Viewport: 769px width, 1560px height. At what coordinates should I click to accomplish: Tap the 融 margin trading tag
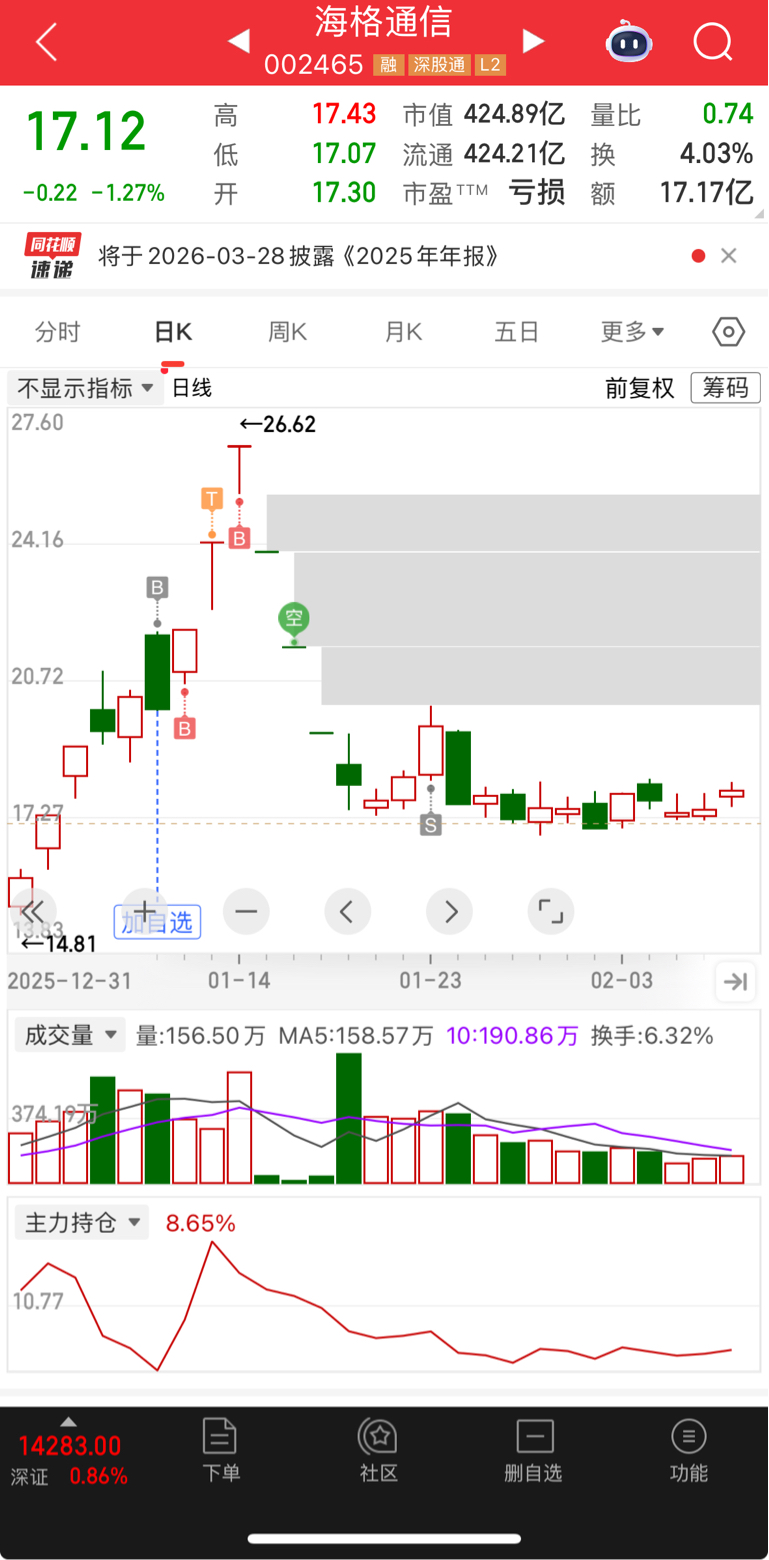click(x=387, y=66)
